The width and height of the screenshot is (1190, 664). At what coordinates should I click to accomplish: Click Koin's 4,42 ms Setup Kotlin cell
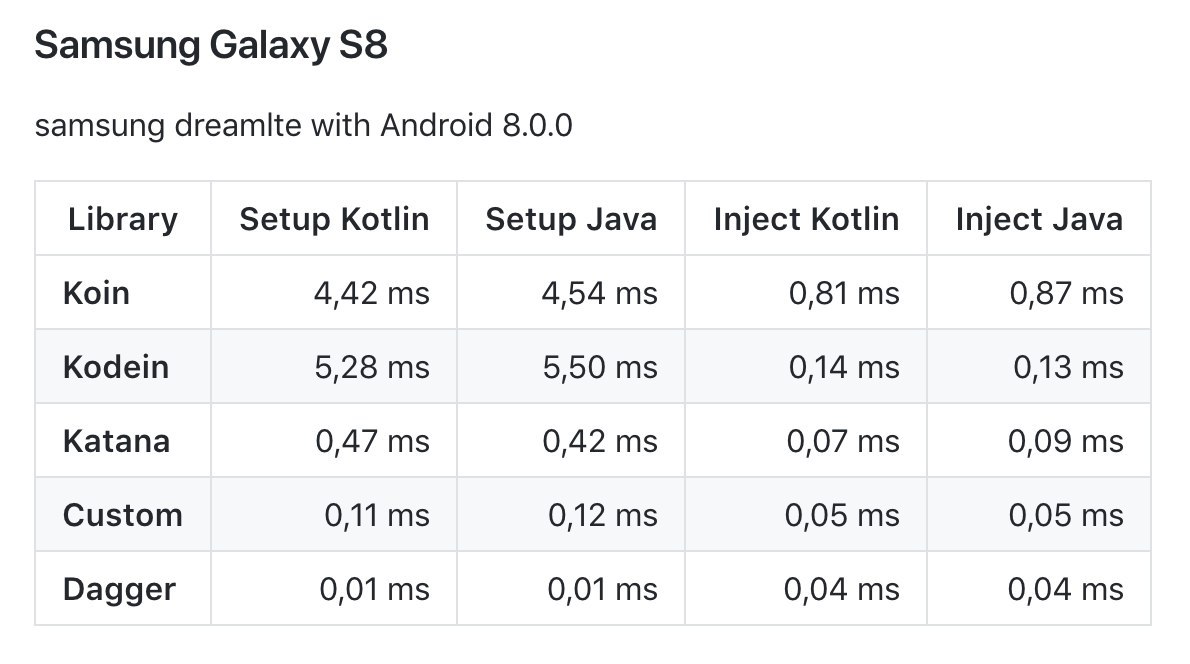pos(372,293)
